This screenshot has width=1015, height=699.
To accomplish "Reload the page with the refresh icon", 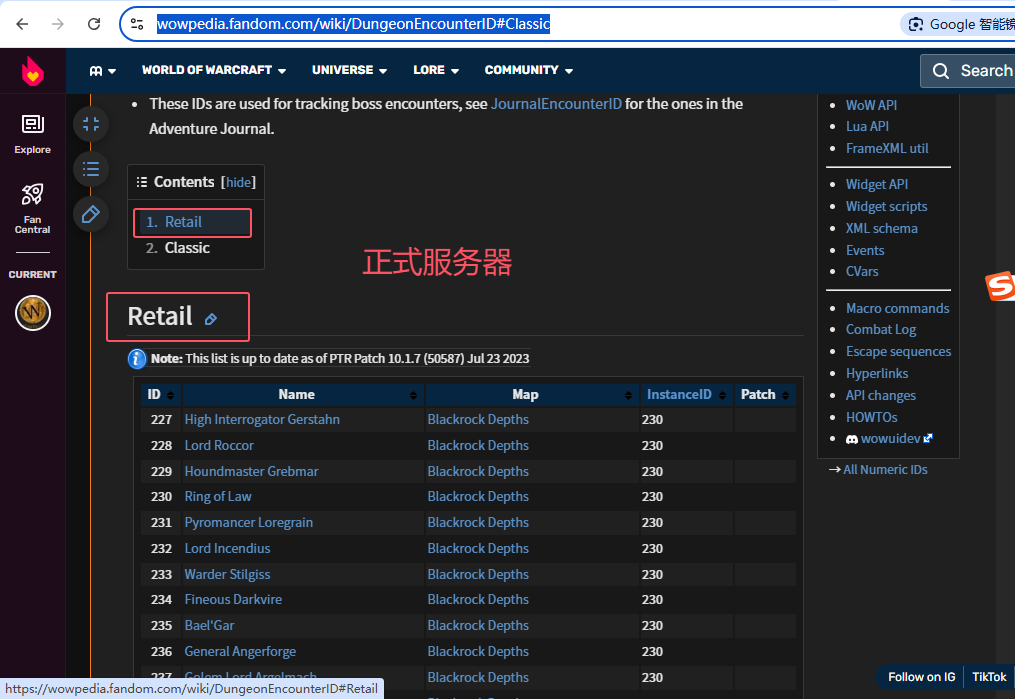I will pyautogui.click(x=94, y=24).
